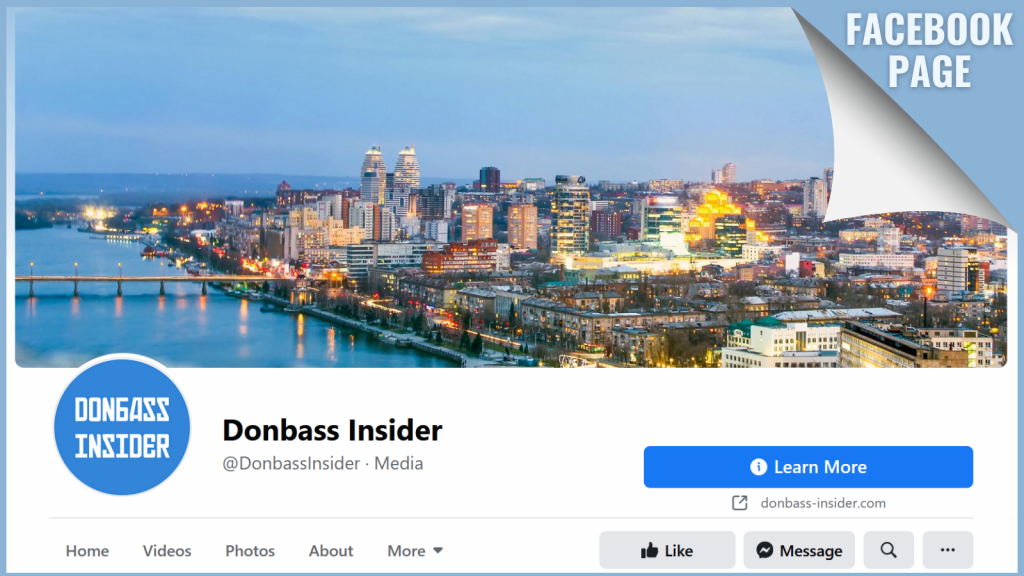Click the external link icon beside donbass-insider.com
Image resolution: width=1024 pixels, height=576 pixels.
tap(739, 503)
